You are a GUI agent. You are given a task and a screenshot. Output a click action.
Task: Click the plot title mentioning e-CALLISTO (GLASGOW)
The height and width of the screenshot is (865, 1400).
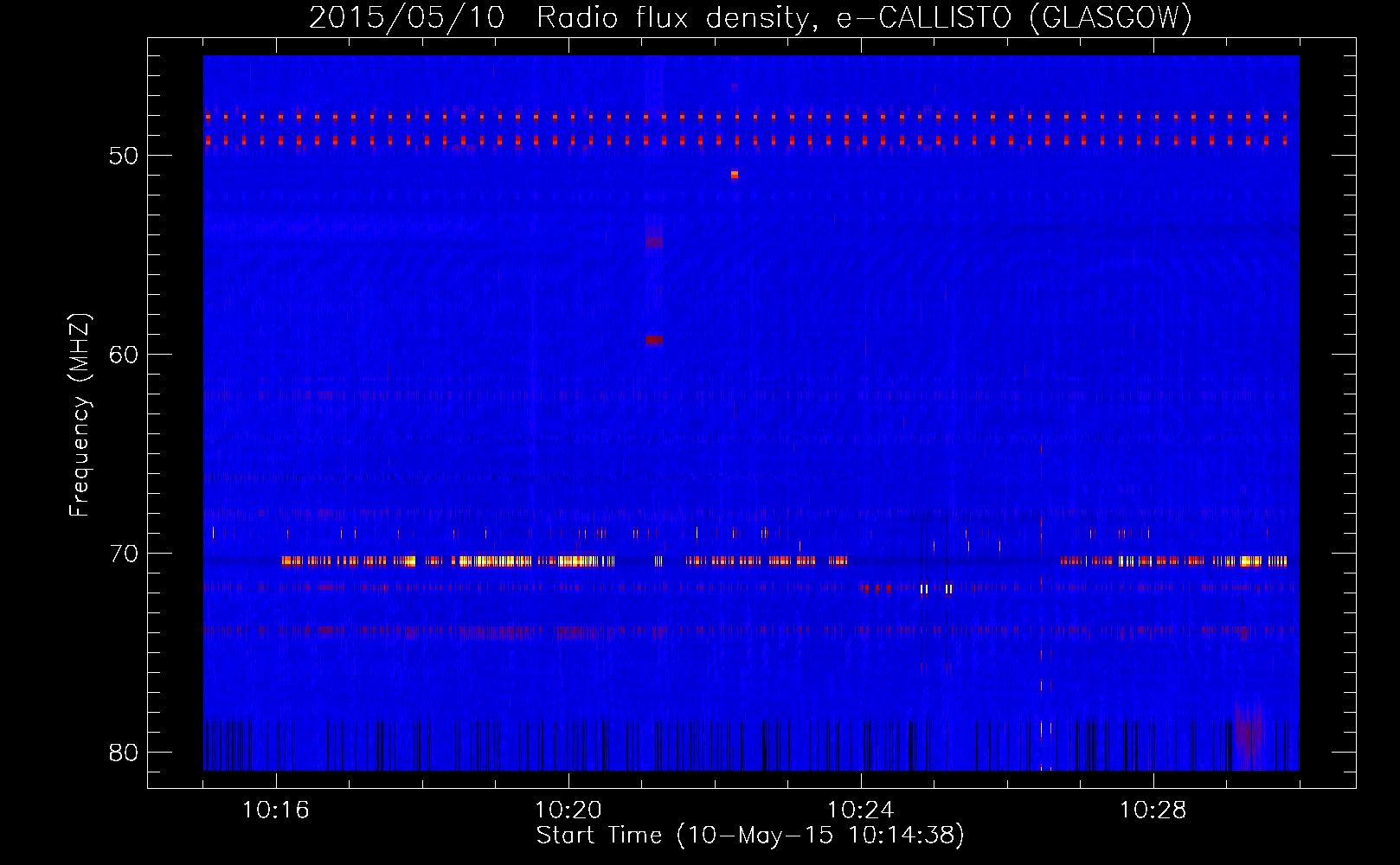click(x=750, y=17)
